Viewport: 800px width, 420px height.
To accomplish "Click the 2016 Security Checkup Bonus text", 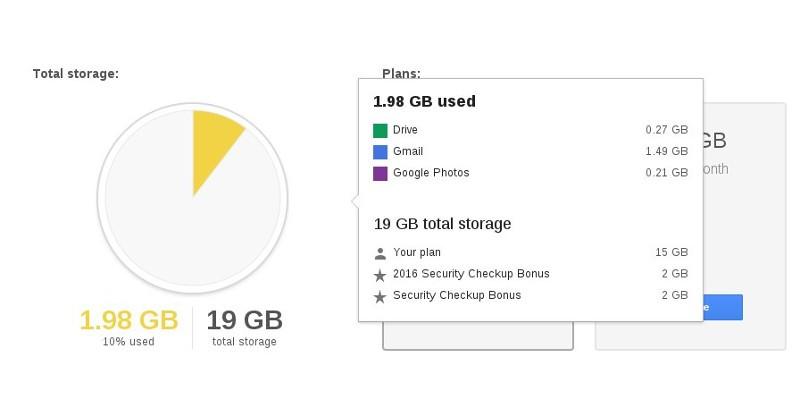I will click(x=471, y=274).
